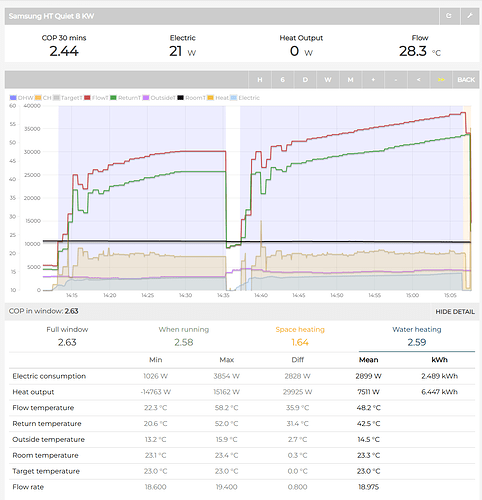Toggle the RoomT legend series
This screenshot has width=482, height=500.
tap(191, 98)
